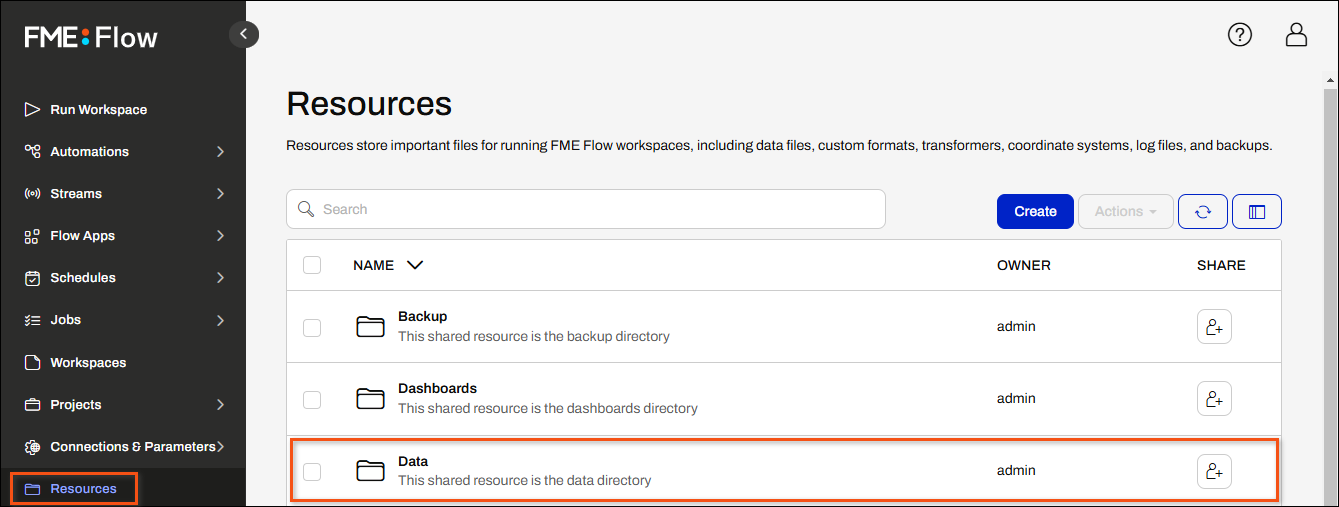This screenshot has height=507, width=1339.
Task: Collapse the sidebar with the arrow button
Action: 244,34
